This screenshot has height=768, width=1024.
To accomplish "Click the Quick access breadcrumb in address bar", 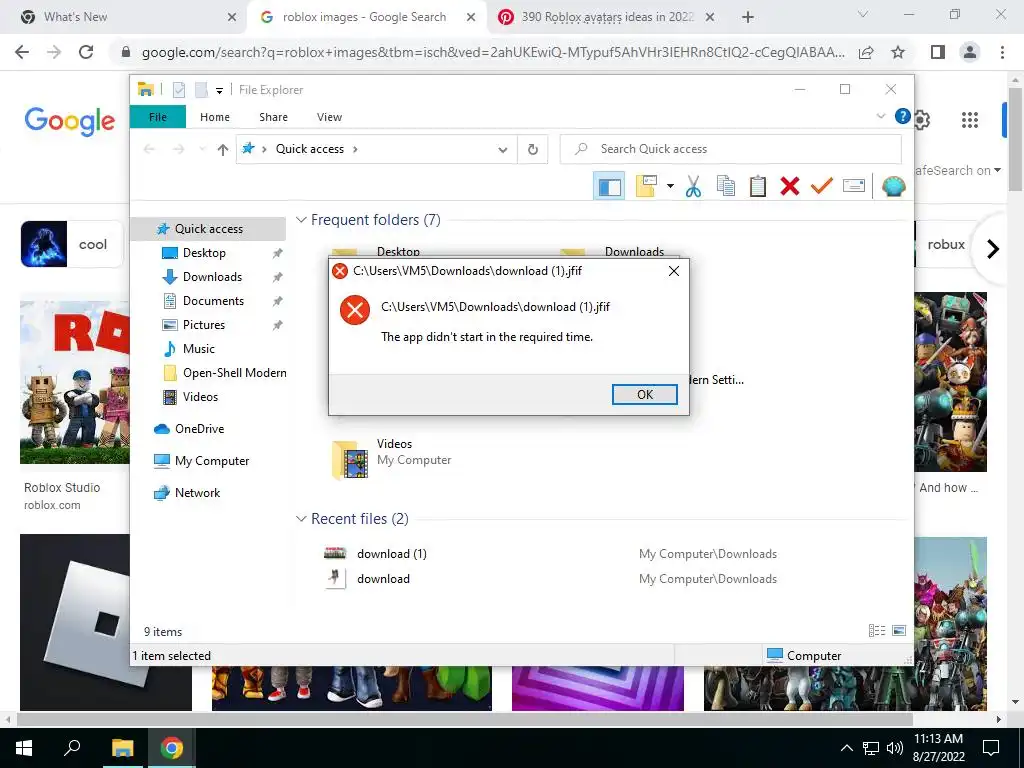I will (x=310, y=149).
